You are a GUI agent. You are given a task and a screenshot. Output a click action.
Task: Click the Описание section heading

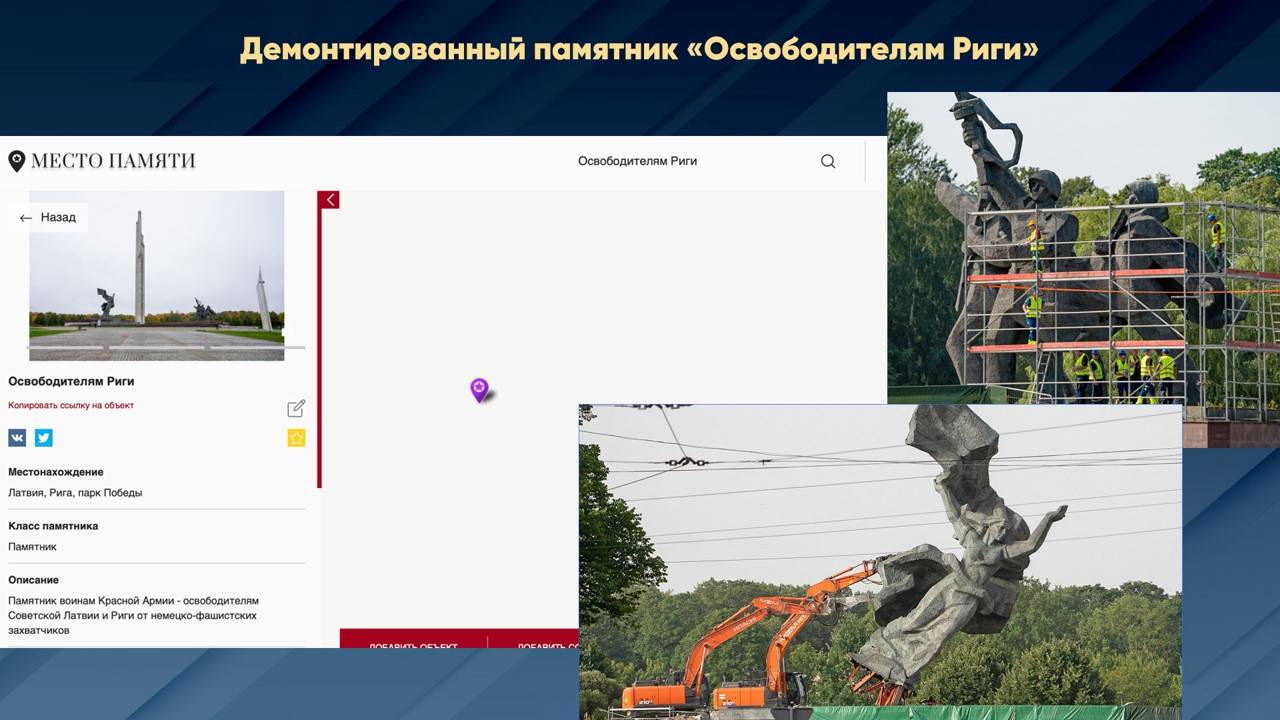pyautogui.click(x=33, y=580)
